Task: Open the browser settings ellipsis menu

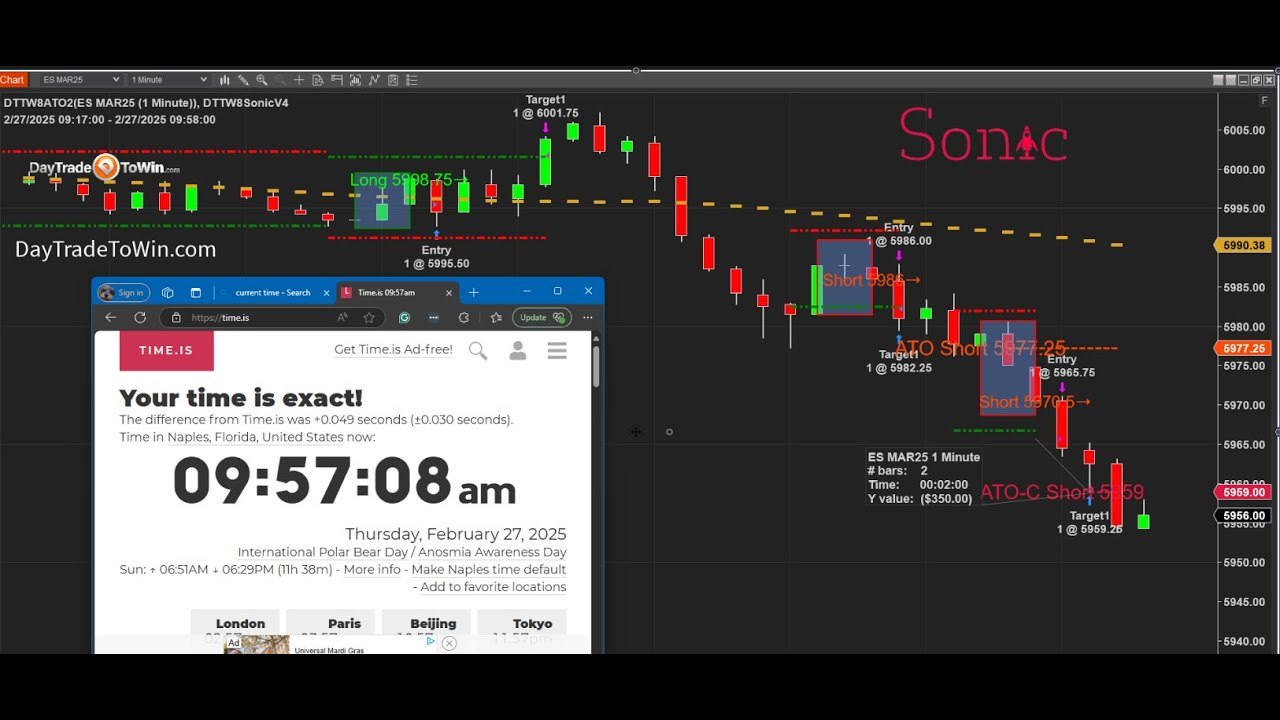Action: click(x=586, y=318)
